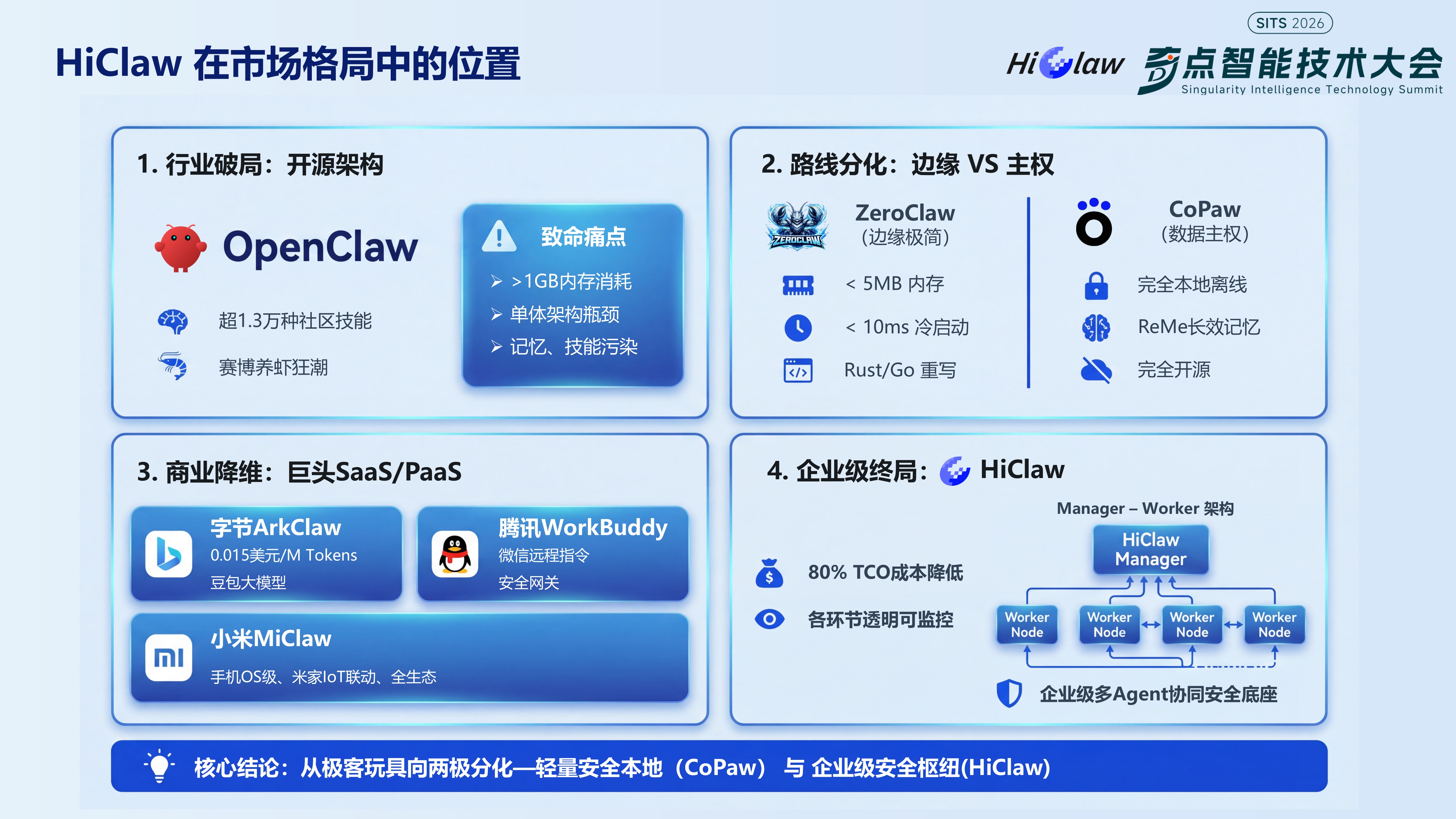Click the heading 1. 行业破局：开源架构
The image size is (1456, 819).
(x=260, y=164)
